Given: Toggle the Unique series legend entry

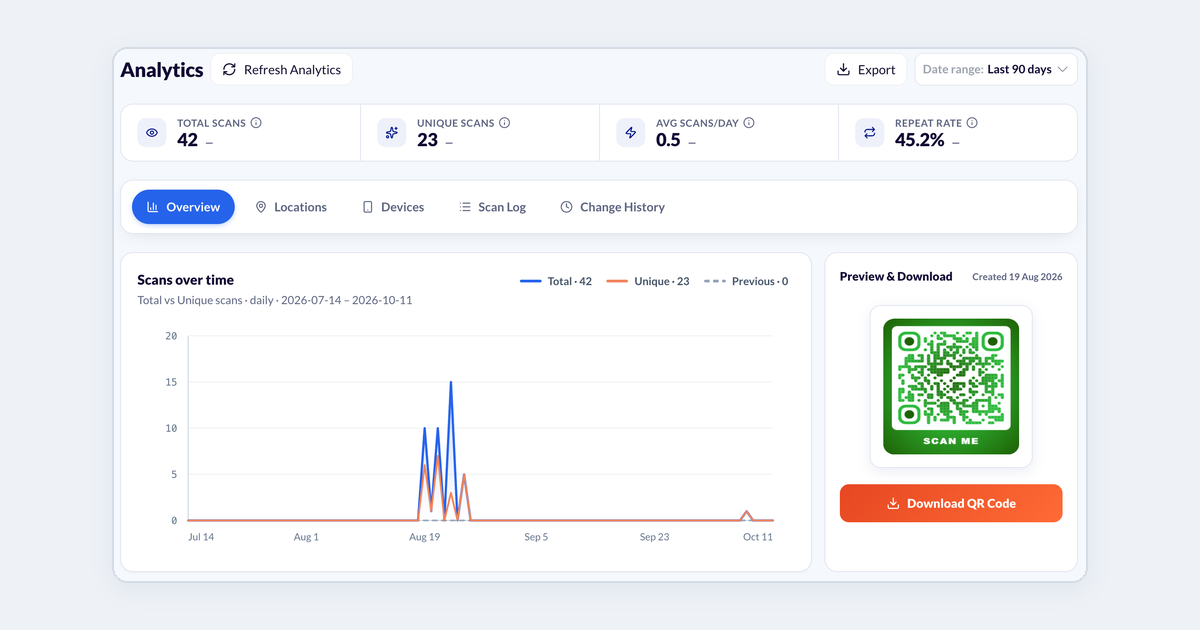Looking at the screenshot, I should pos(648,282).
